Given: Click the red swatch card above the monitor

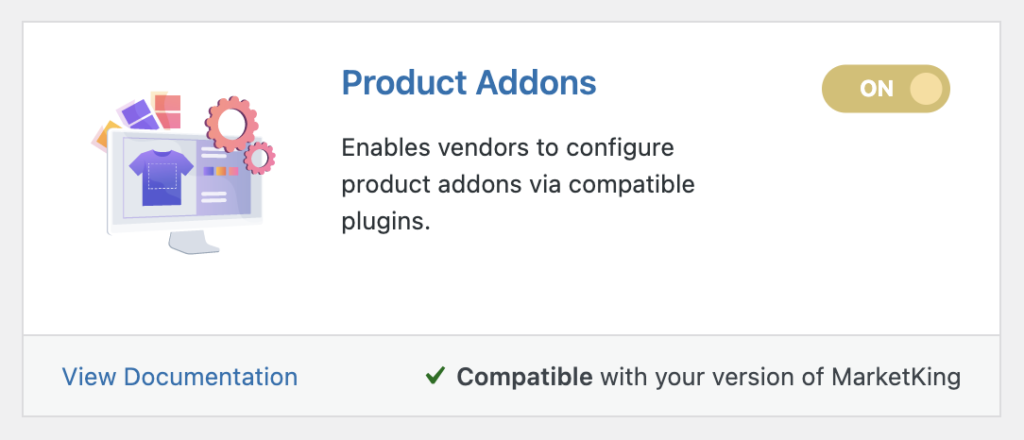Looking at the screenshot, I should 168,111.
